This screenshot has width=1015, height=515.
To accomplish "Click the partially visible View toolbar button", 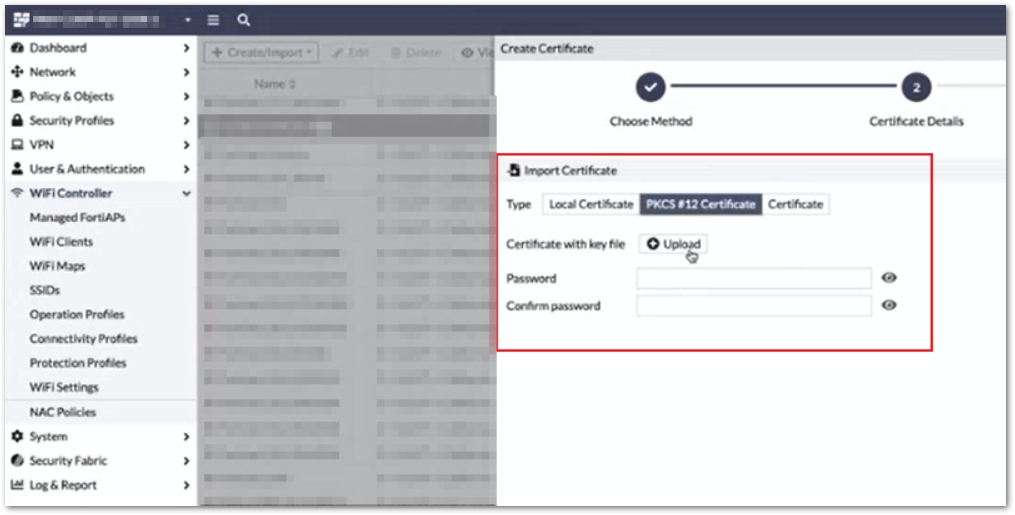I will [476, 53].
